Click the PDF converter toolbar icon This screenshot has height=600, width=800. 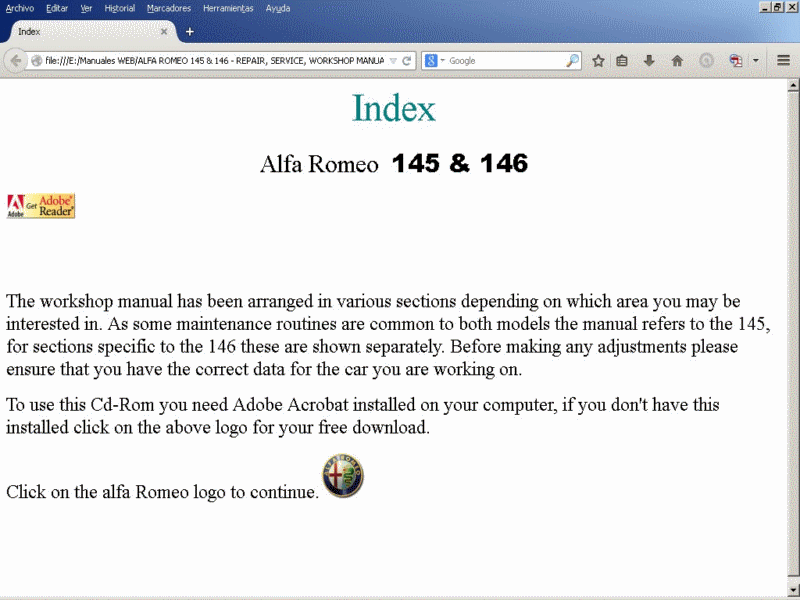735,61
